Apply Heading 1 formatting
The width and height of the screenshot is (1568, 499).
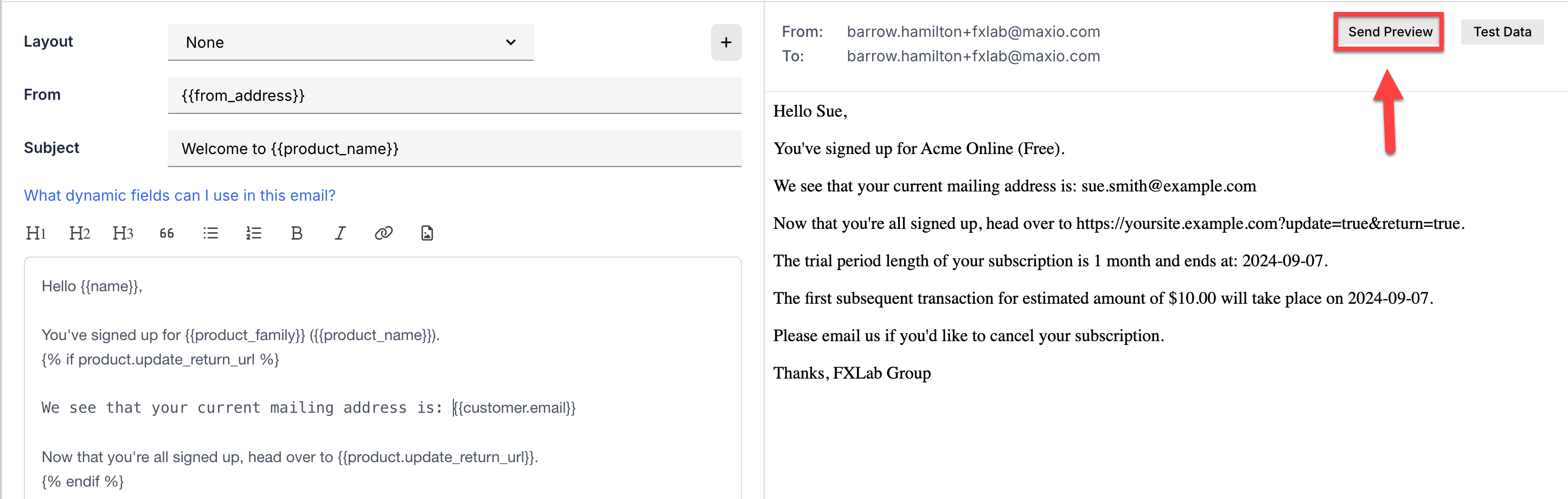pos(35,233)
